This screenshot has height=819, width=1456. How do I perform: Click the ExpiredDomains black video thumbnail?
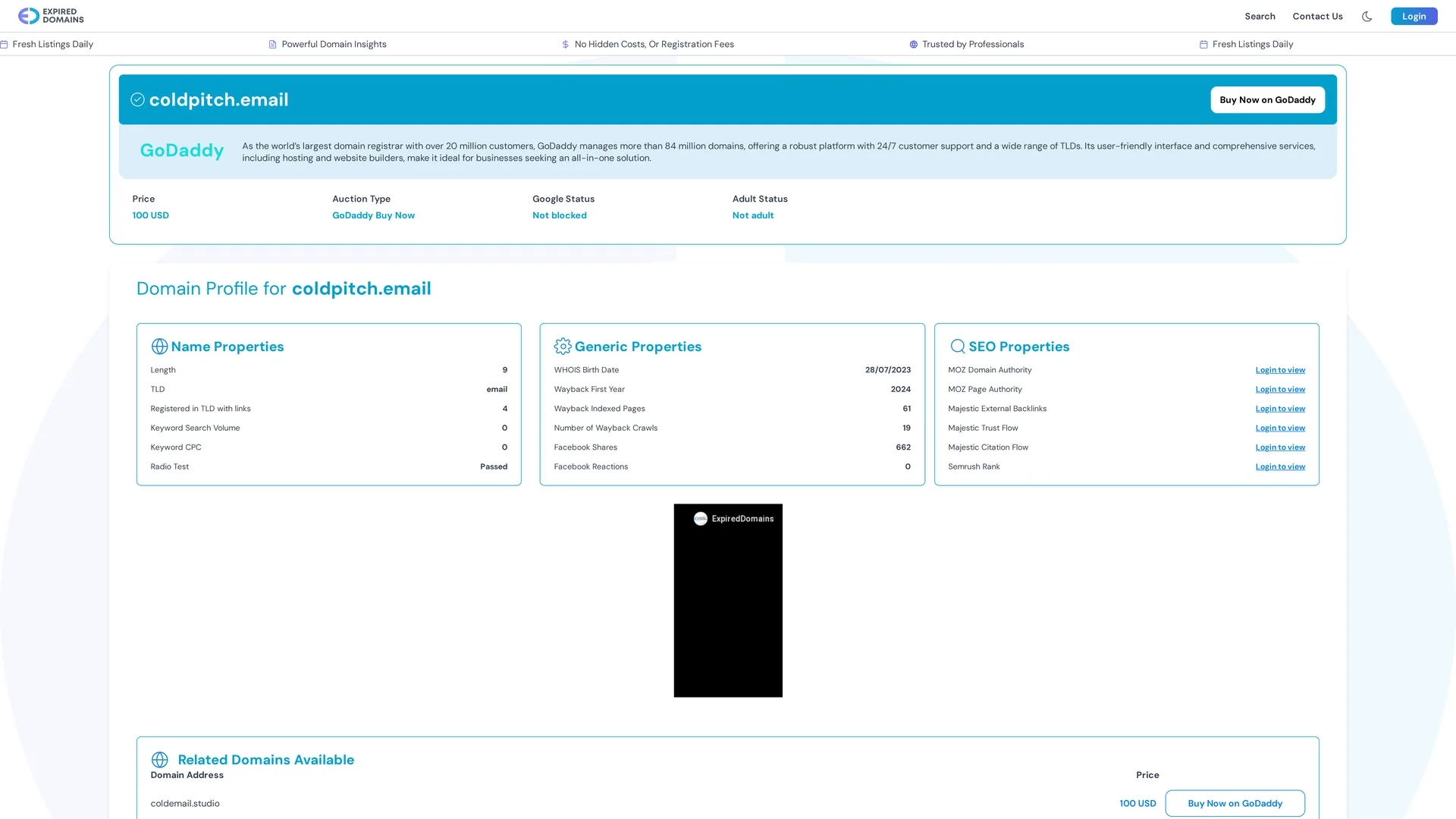(728, 601)
